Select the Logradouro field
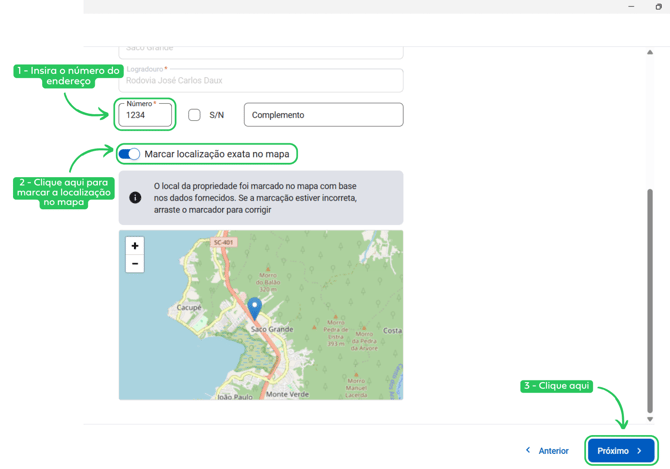670x469 pixels. click(261, 80)
